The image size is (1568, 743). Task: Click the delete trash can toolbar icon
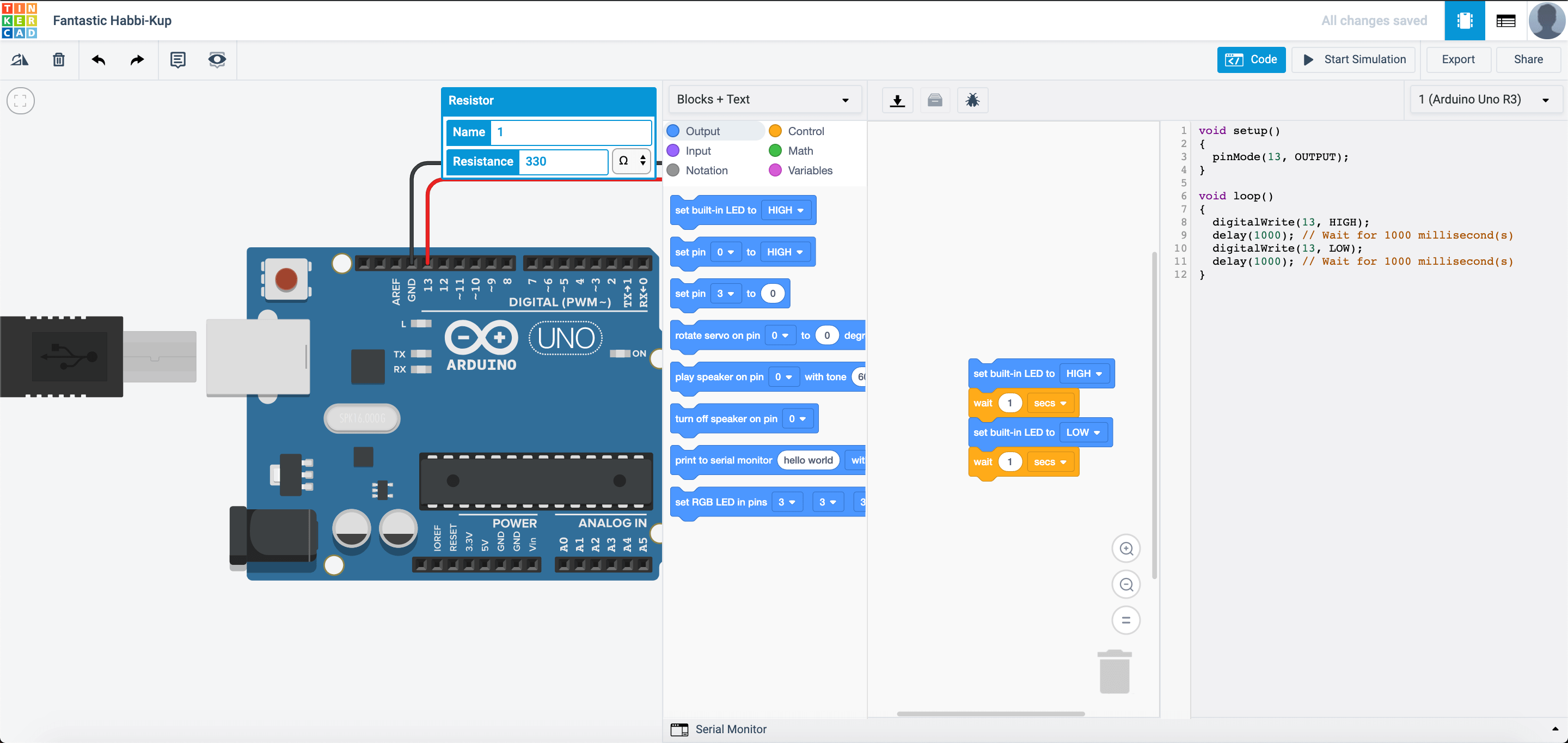point(58,60)
